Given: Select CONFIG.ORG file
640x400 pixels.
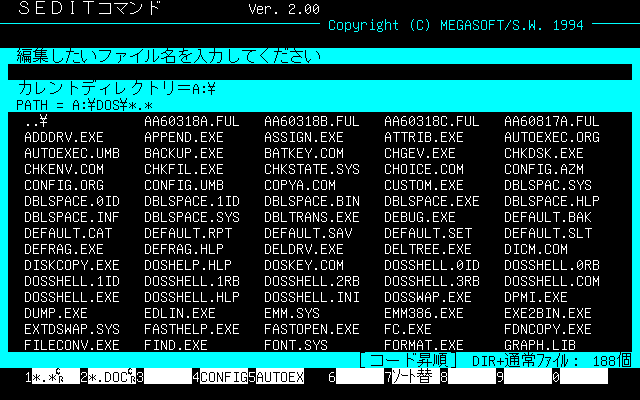Looking at the screenshot, I should pos(64,185).
